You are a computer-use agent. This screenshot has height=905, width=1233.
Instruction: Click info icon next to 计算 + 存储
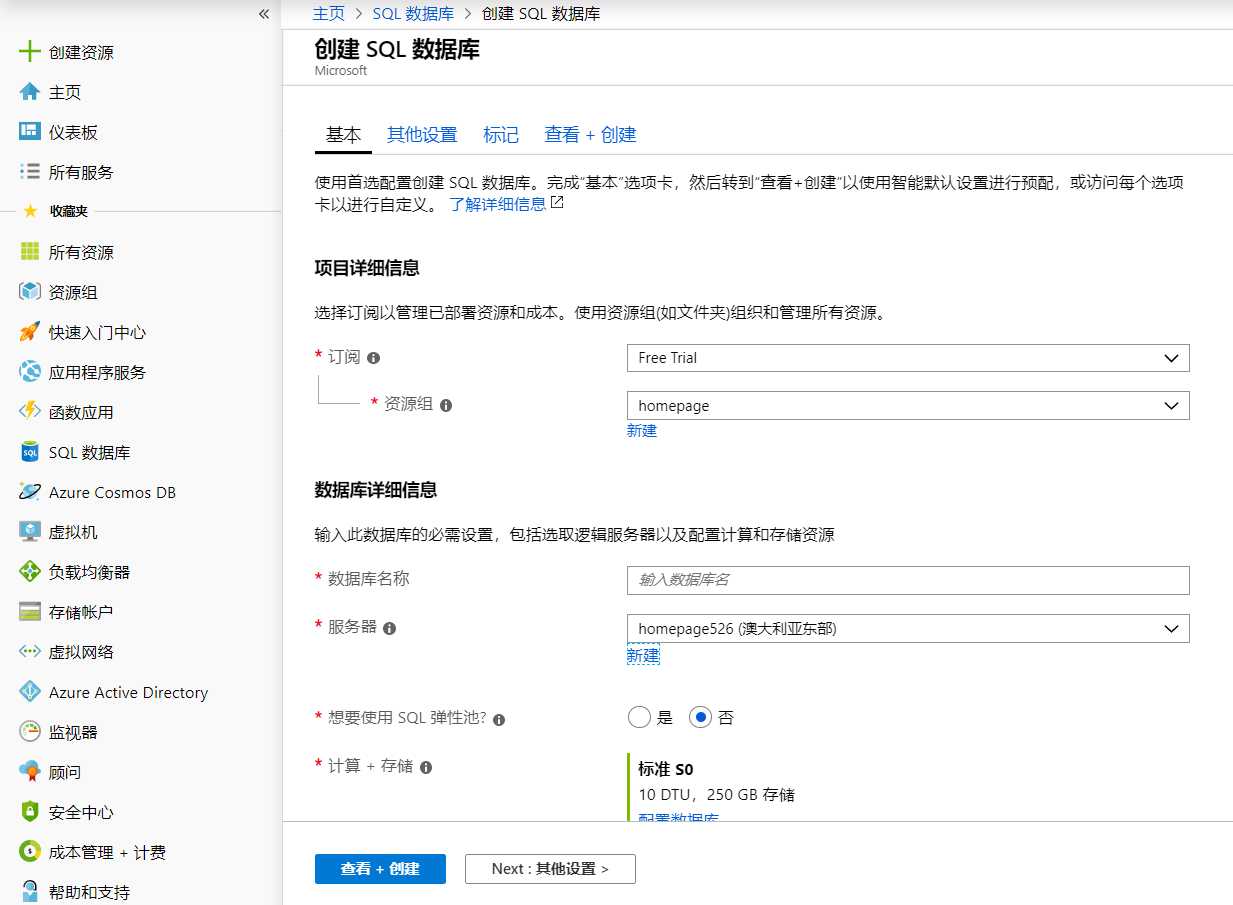click(426, 767)
